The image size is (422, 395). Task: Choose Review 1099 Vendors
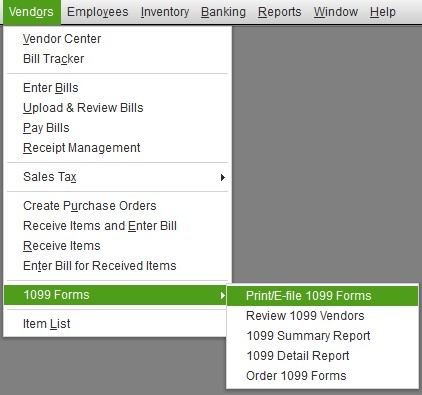click(322, 316)
